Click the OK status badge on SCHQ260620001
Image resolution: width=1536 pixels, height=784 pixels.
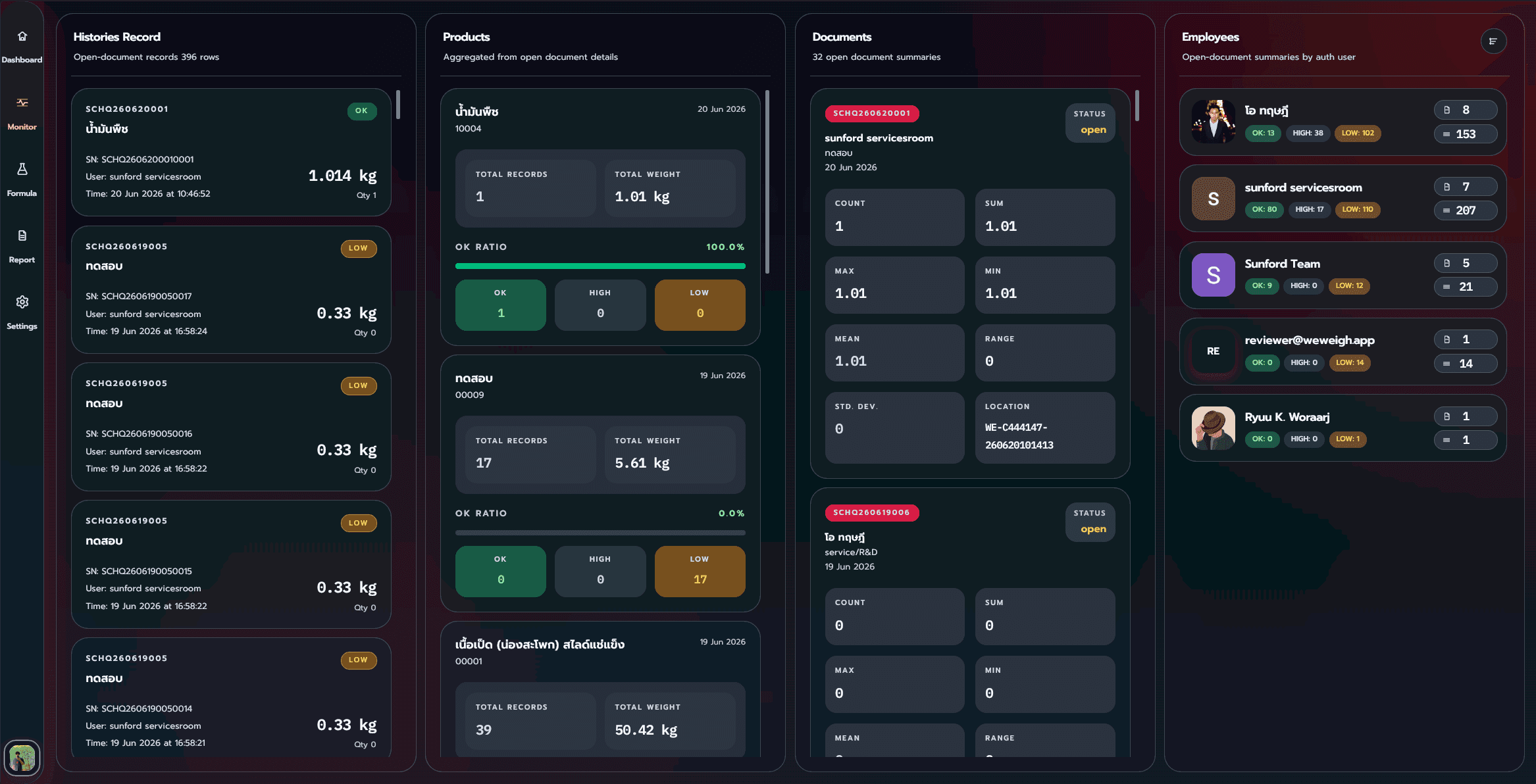[x=362, y=110]
